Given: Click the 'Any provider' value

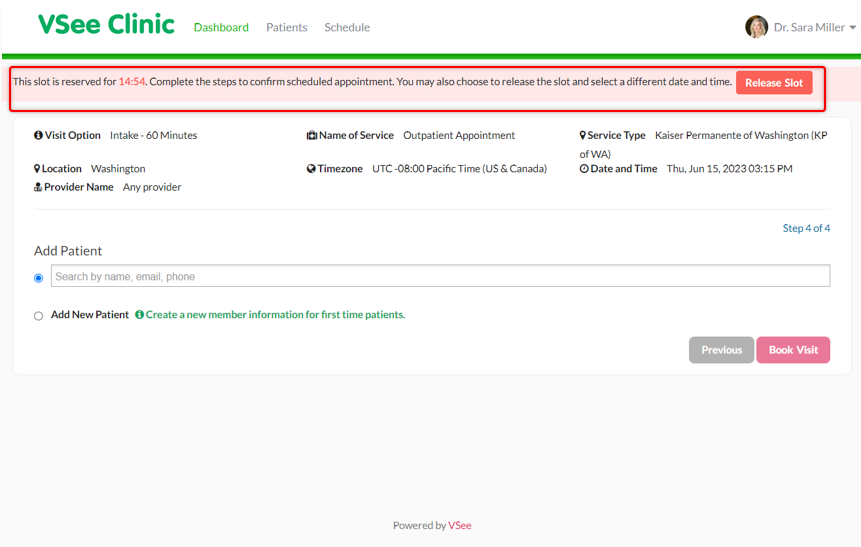Looking at the screenshot, I should [x=152, y=187].
